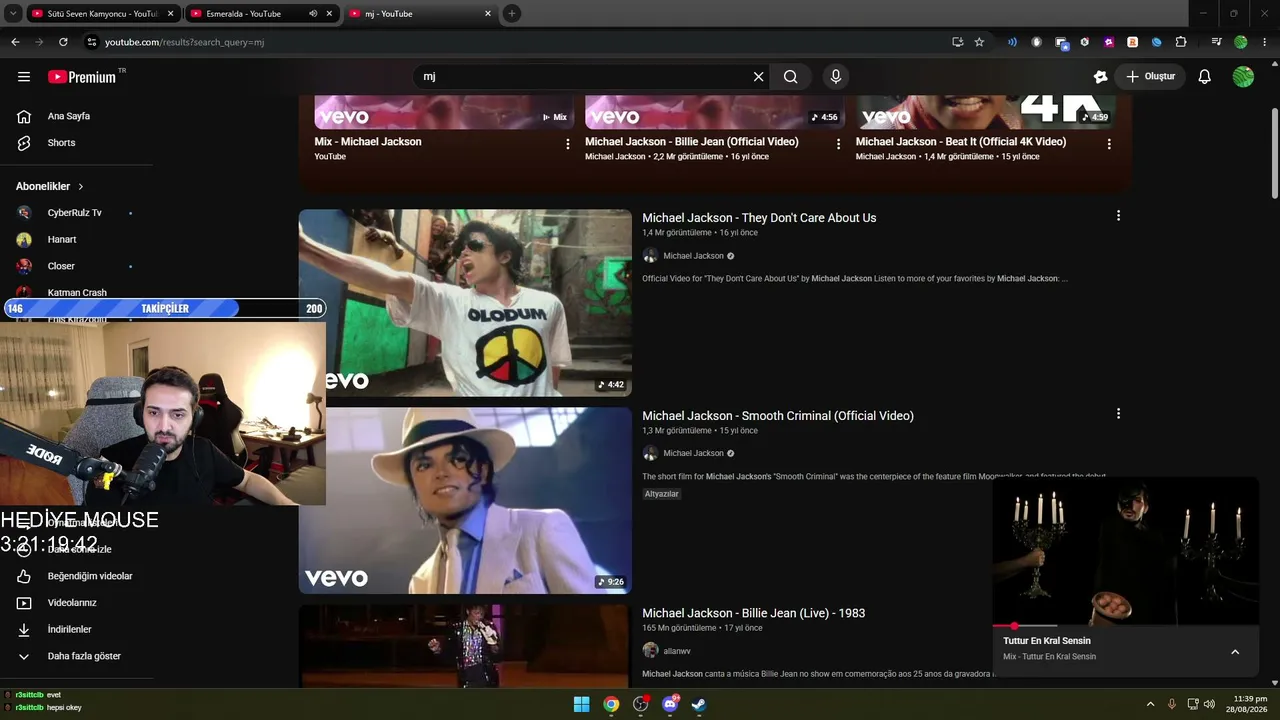Reload the page in Chrome

[x=63, y=42]
